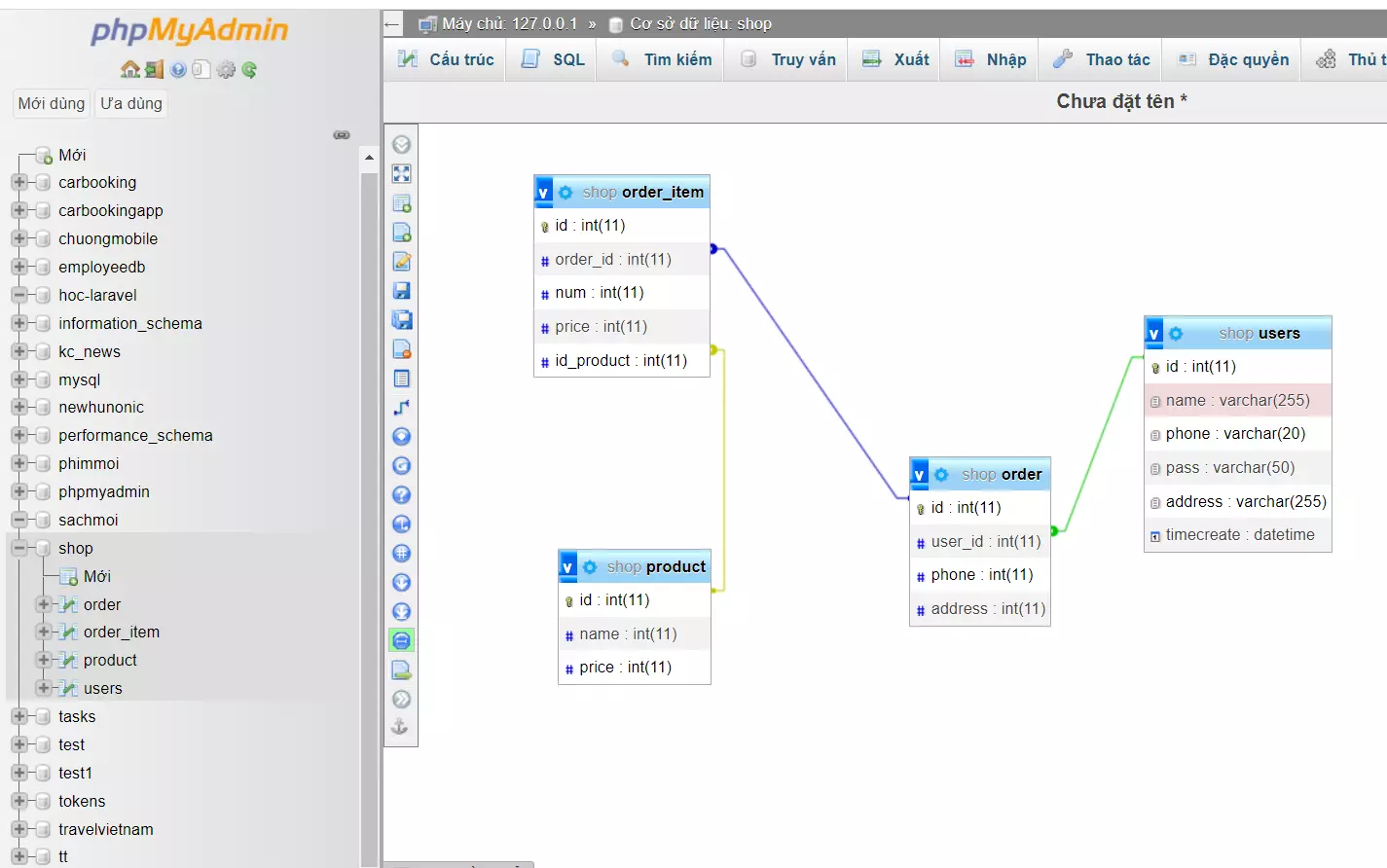The width and height of the screenshot is (1387, 868).
Task: Add tables from other databases icon
Action: (x=401, y=203)
